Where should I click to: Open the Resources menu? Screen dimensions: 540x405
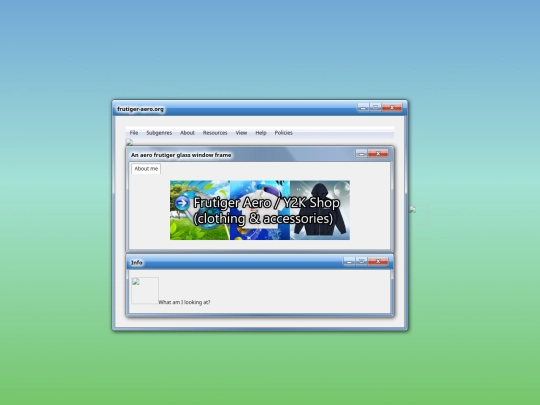(215, 133)
